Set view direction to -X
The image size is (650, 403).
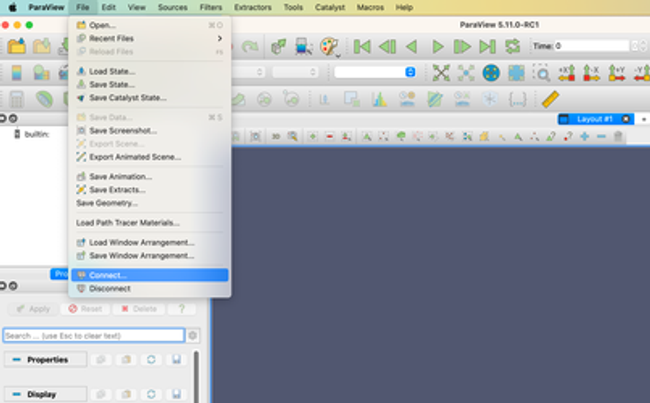592,73
